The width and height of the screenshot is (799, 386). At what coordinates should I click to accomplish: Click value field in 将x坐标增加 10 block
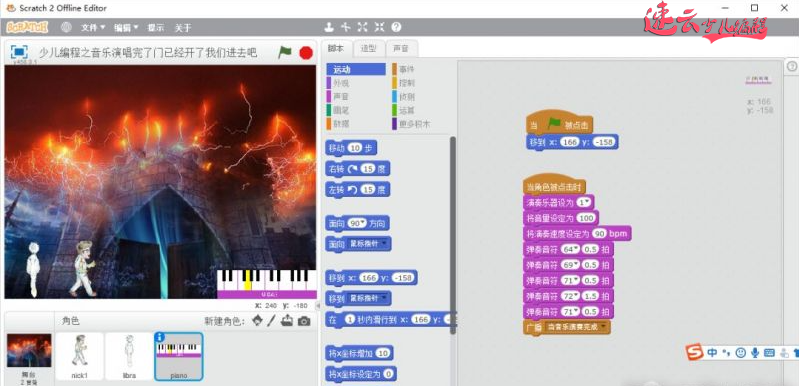pos(384,353)
